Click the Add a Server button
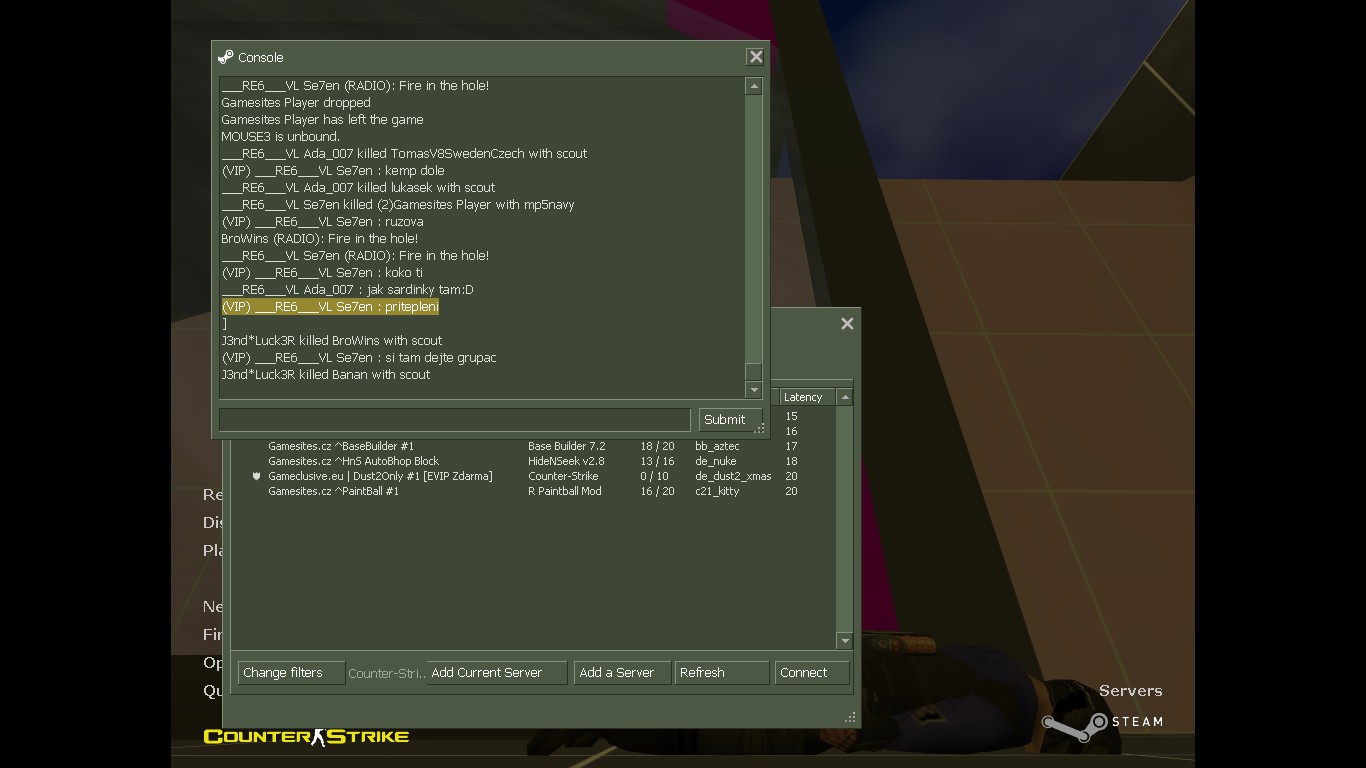1366x768 pixels. (x=622, y=673)
